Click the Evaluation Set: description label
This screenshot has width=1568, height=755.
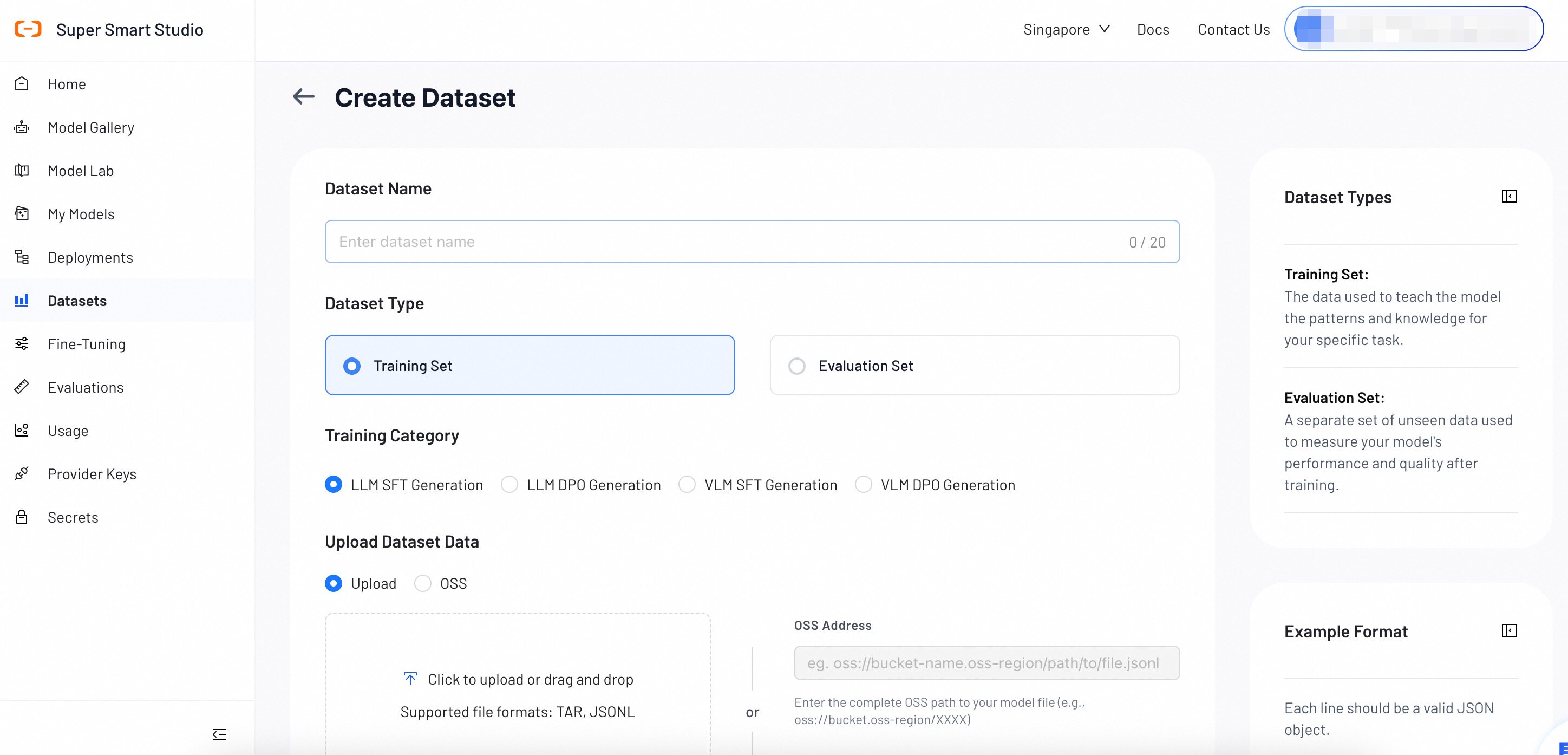click(x=1334, y=398)
